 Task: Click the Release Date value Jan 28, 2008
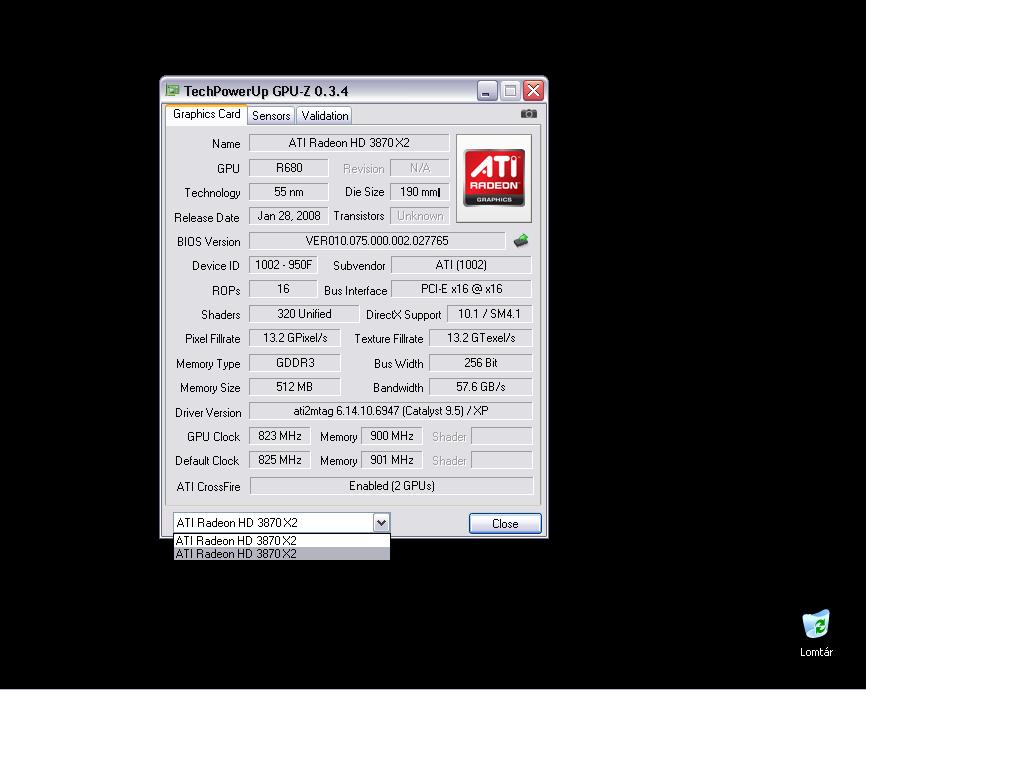click(x=289, y=216)
